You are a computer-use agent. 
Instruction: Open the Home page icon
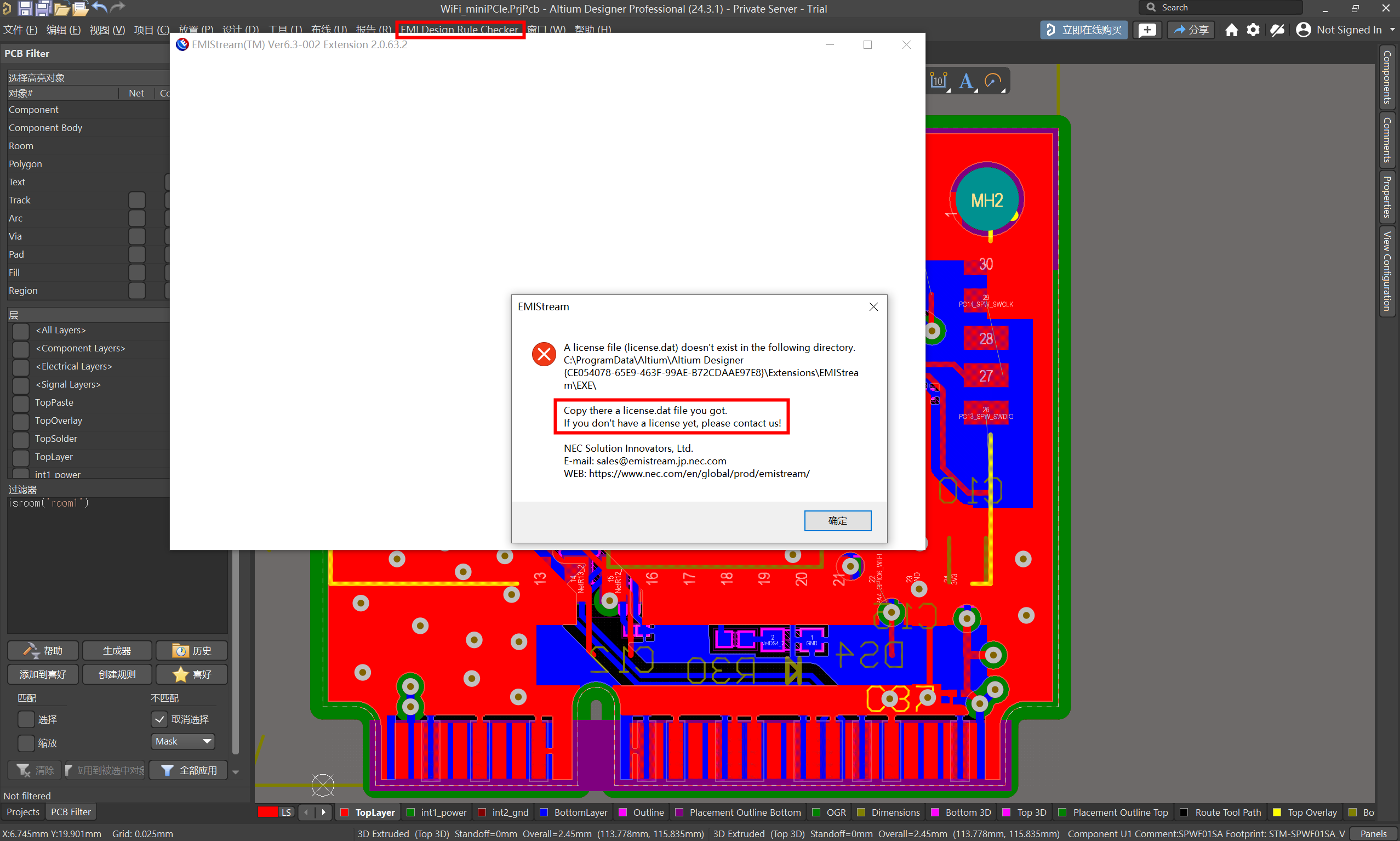click(1231, 30)
